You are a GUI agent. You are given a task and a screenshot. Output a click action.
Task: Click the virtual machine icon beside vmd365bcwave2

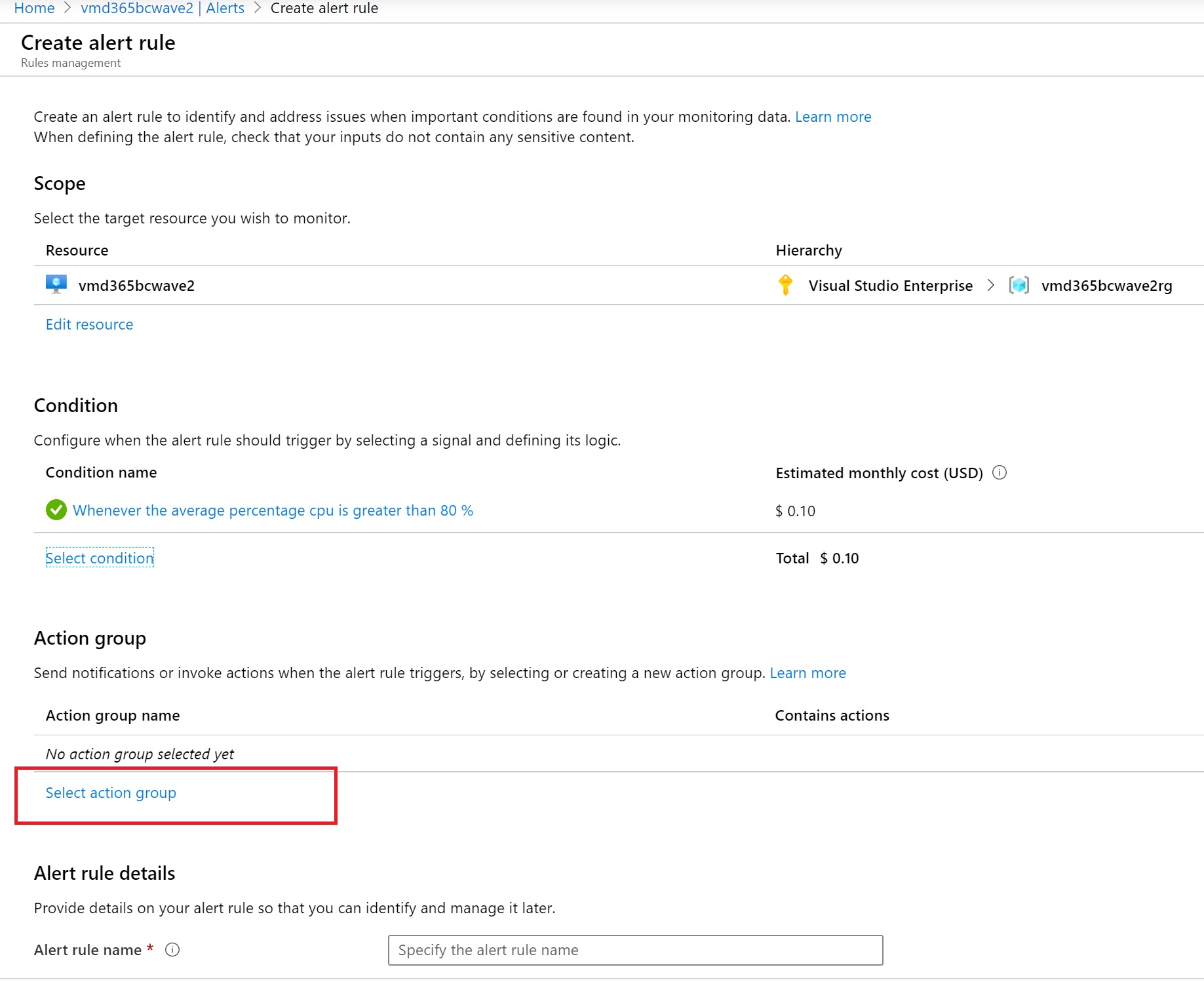56,285
